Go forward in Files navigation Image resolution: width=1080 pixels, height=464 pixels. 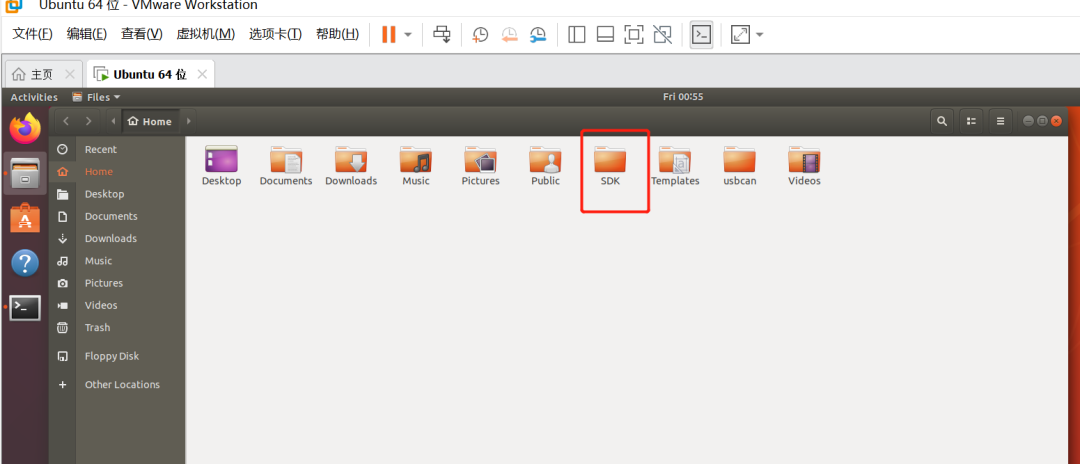(88, 121)
